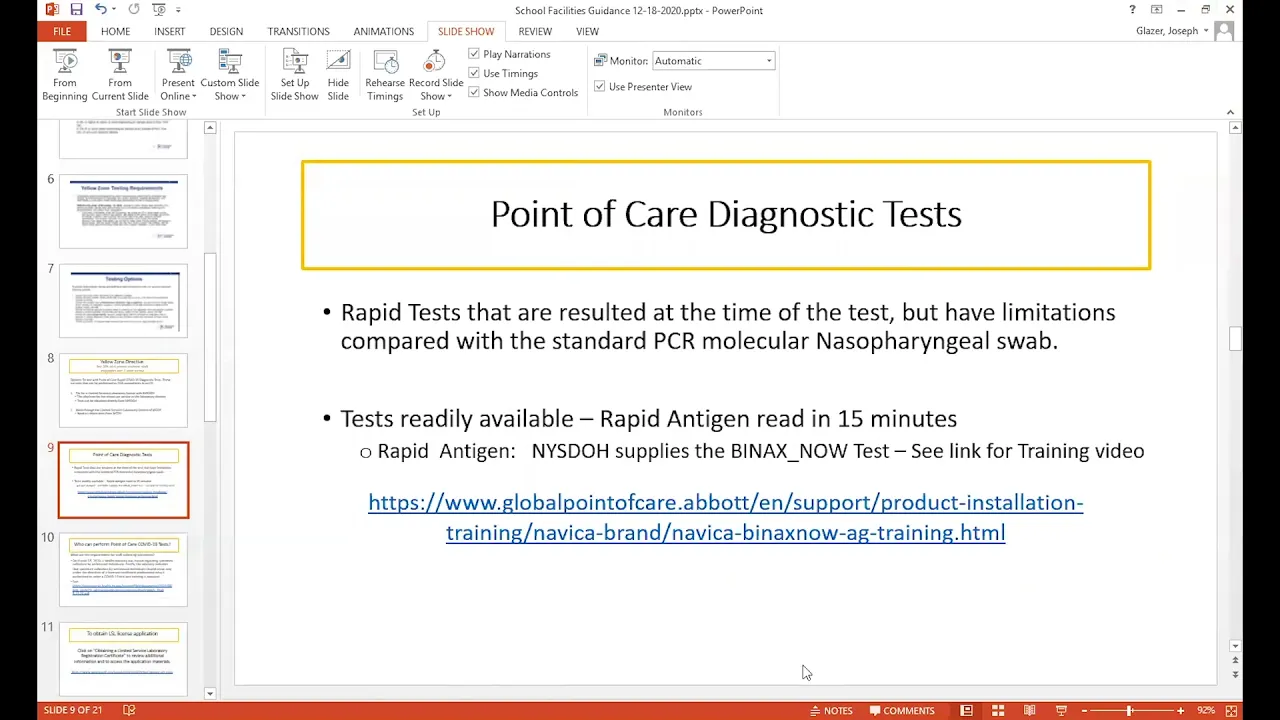
Task: Click the spell check icon in status bar
Action: (x=129, y=710)
